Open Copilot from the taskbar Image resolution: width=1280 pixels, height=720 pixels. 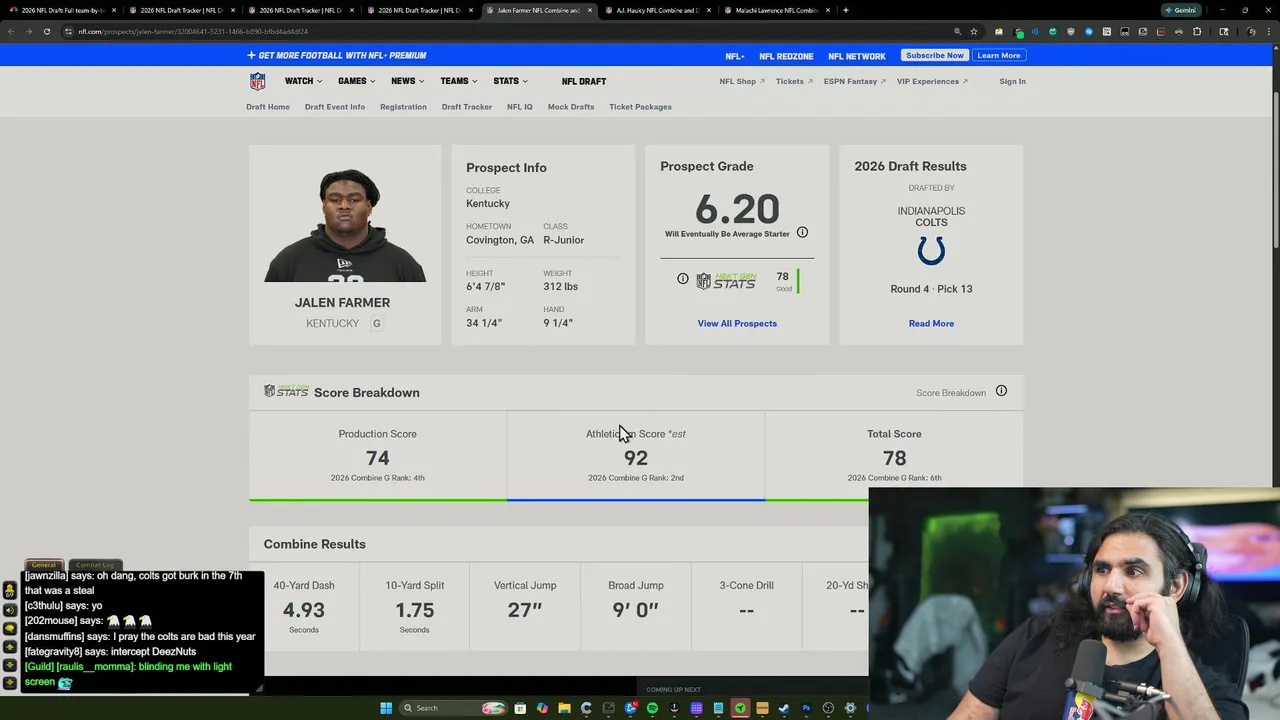point(542,708)
